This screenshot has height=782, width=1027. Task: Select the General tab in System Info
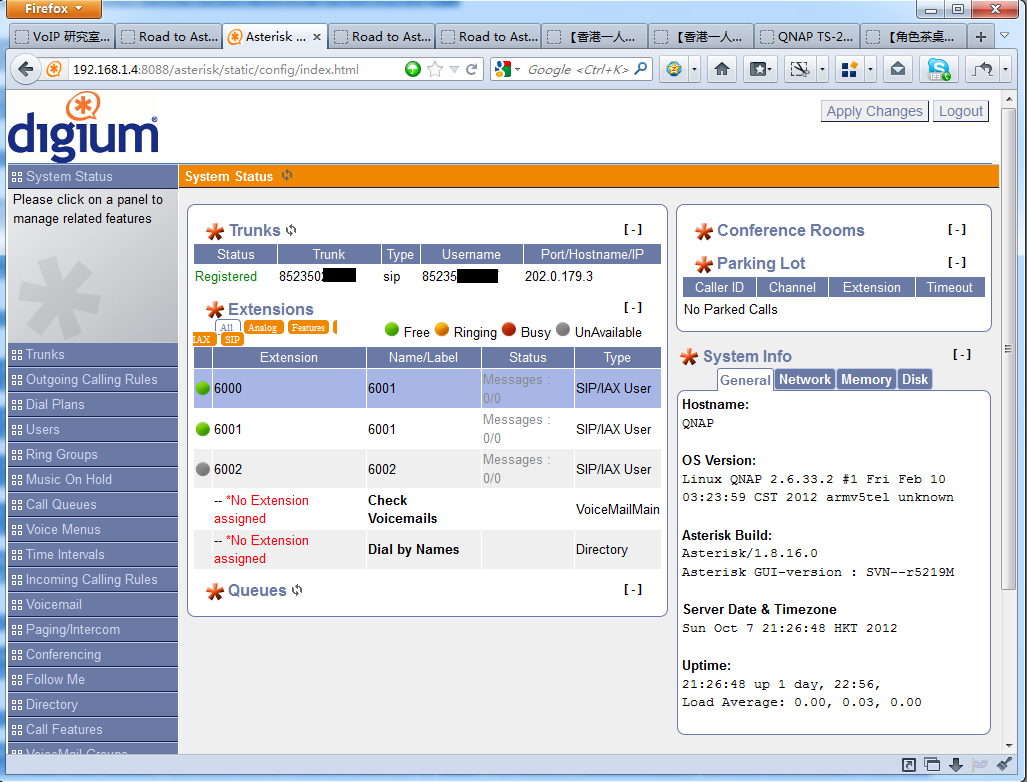coord(745,380)
